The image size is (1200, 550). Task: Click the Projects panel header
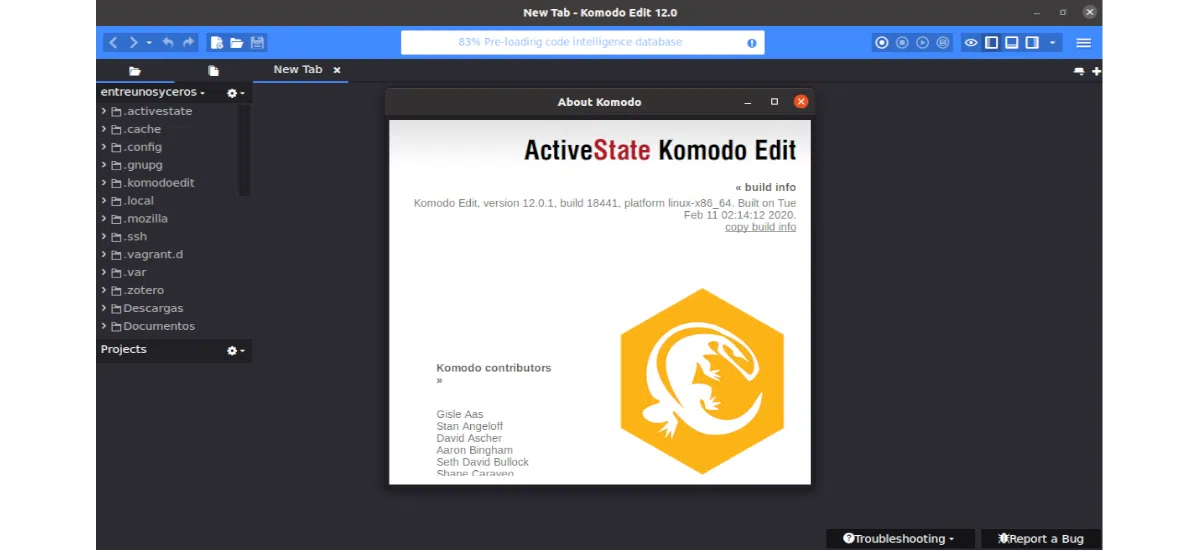[174, 350]
